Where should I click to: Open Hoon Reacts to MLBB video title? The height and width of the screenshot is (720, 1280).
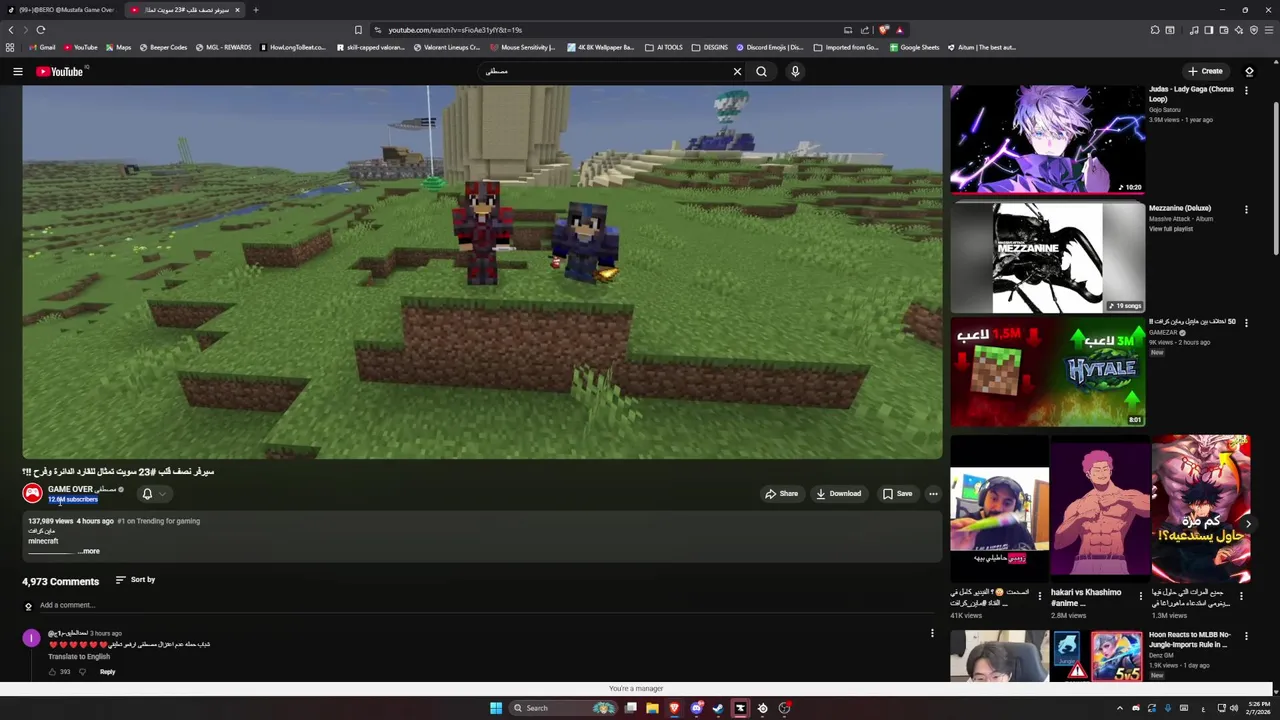pos(1190,639)
